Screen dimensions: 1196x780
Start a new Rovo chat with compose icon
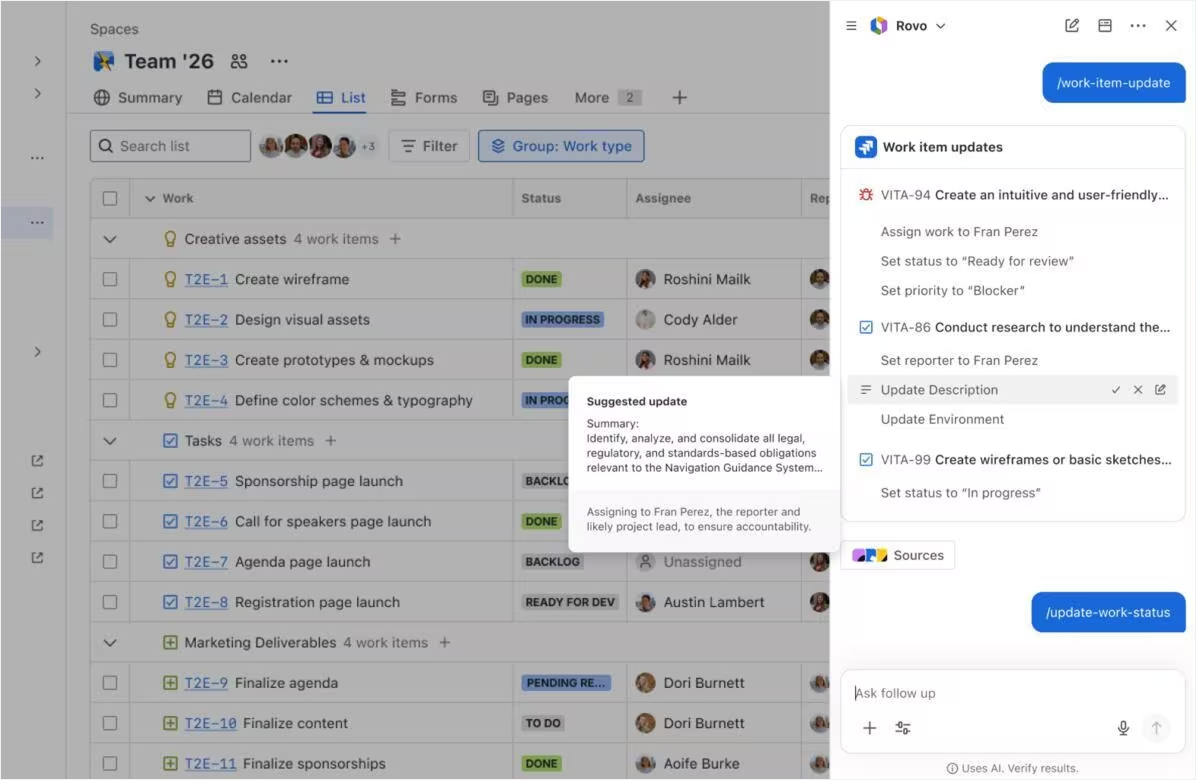[1072, 25]
